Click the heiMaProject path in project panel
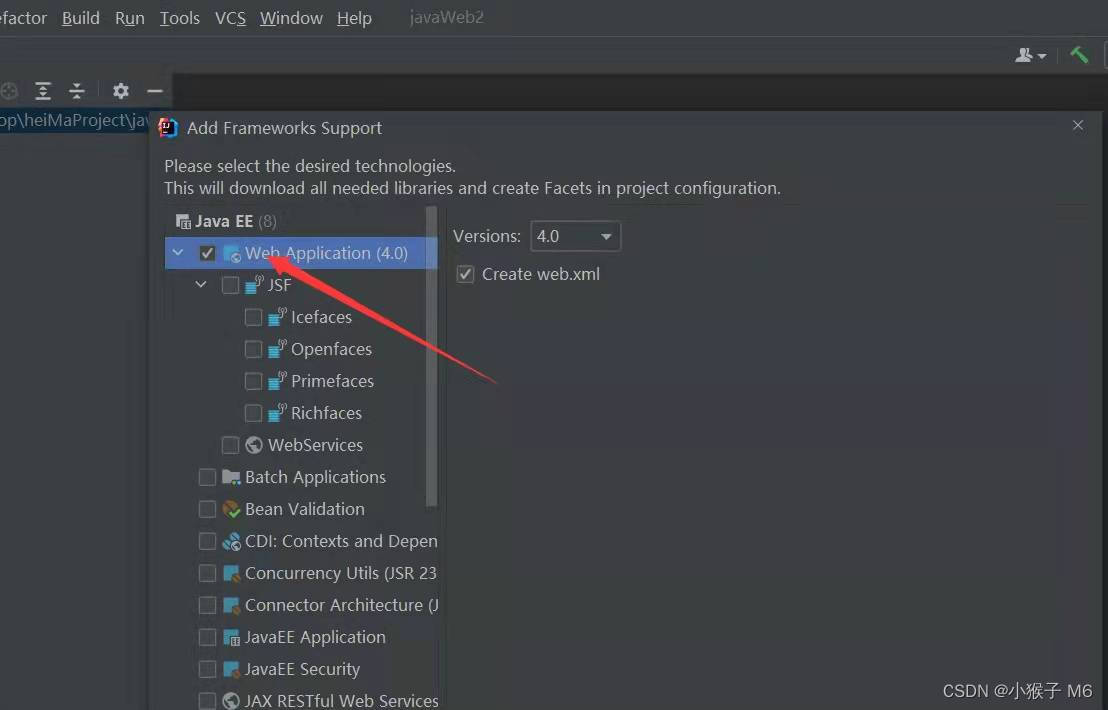1108x710 pixels. click(73, 120)
